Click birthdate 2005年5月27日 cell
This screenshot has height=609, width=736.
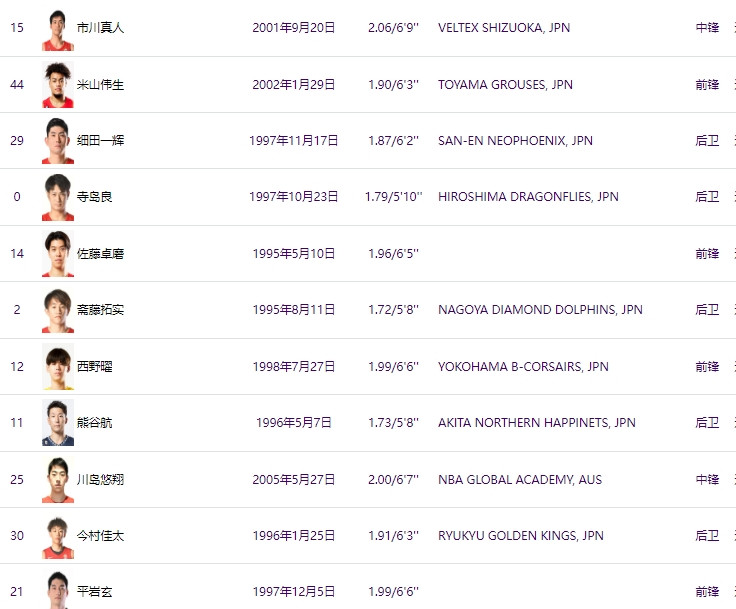tap(293, 479)
